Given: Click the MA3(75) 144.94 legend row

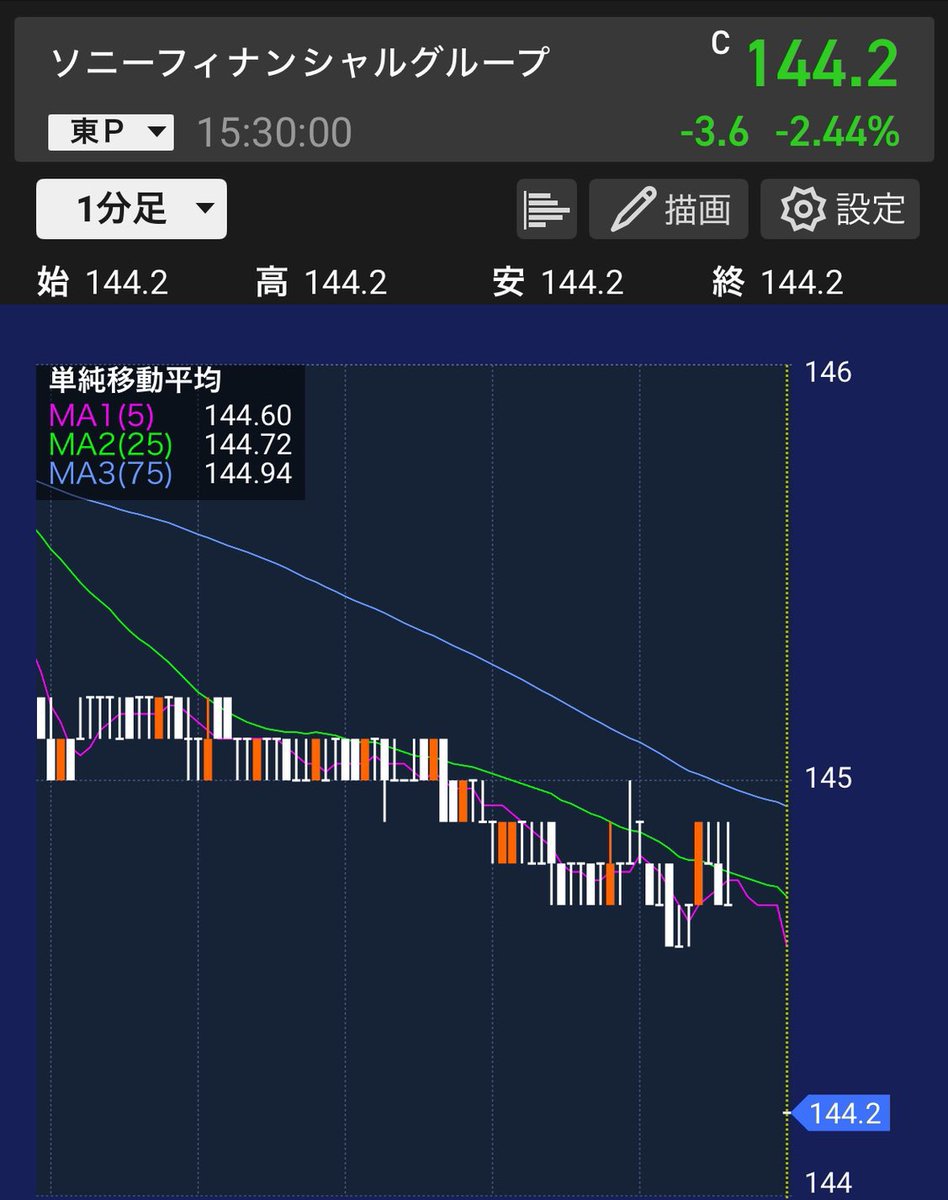Looking at the screenshot, I should [x=171, y=473].
